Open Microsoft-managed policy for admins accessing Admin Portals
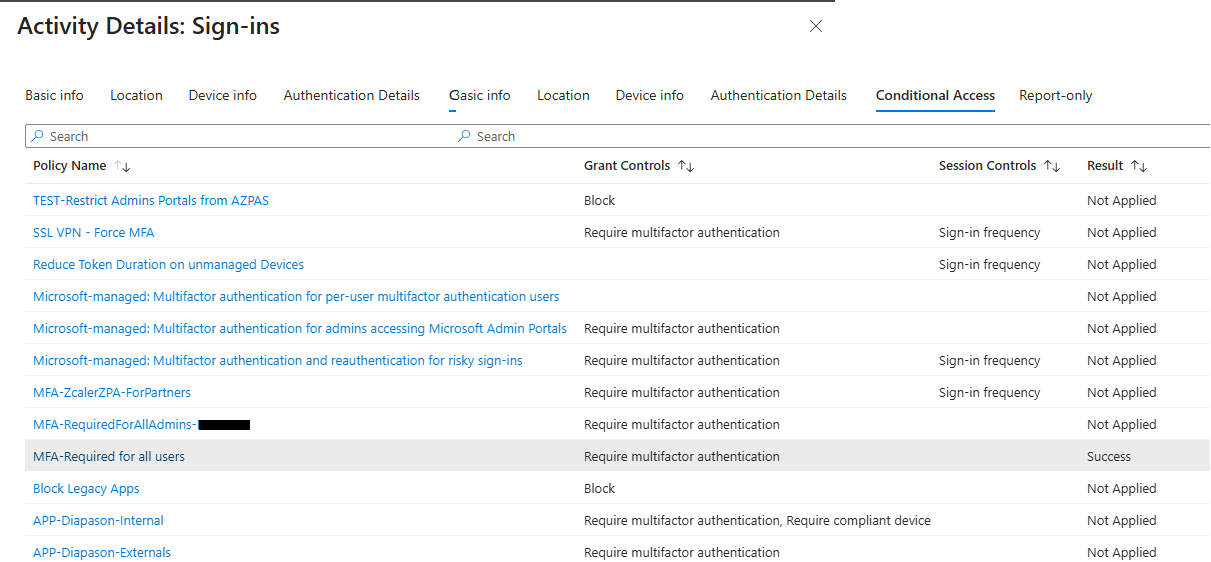Image resolution: width=1211 pixels, height=562 pixels. 300,329
